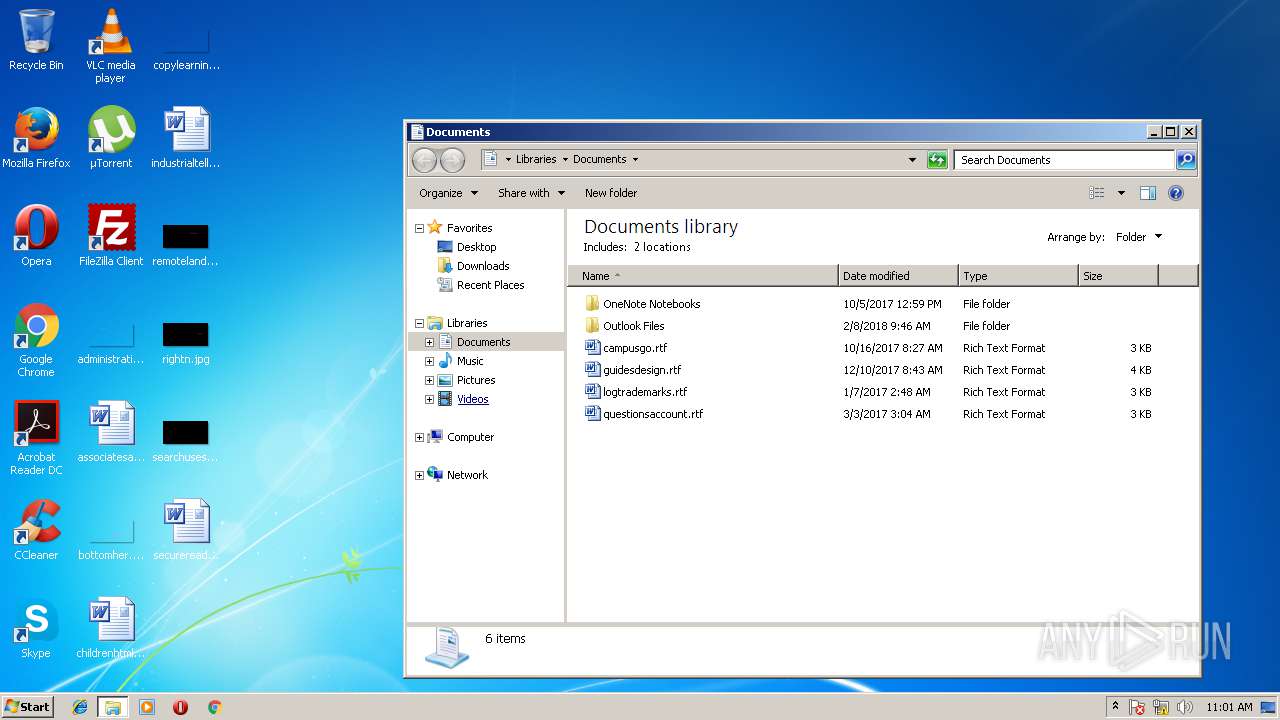Collapse the Favorites tree group
The height and width of the screenshot is (720, 1280).
click(x=419, y=228)
